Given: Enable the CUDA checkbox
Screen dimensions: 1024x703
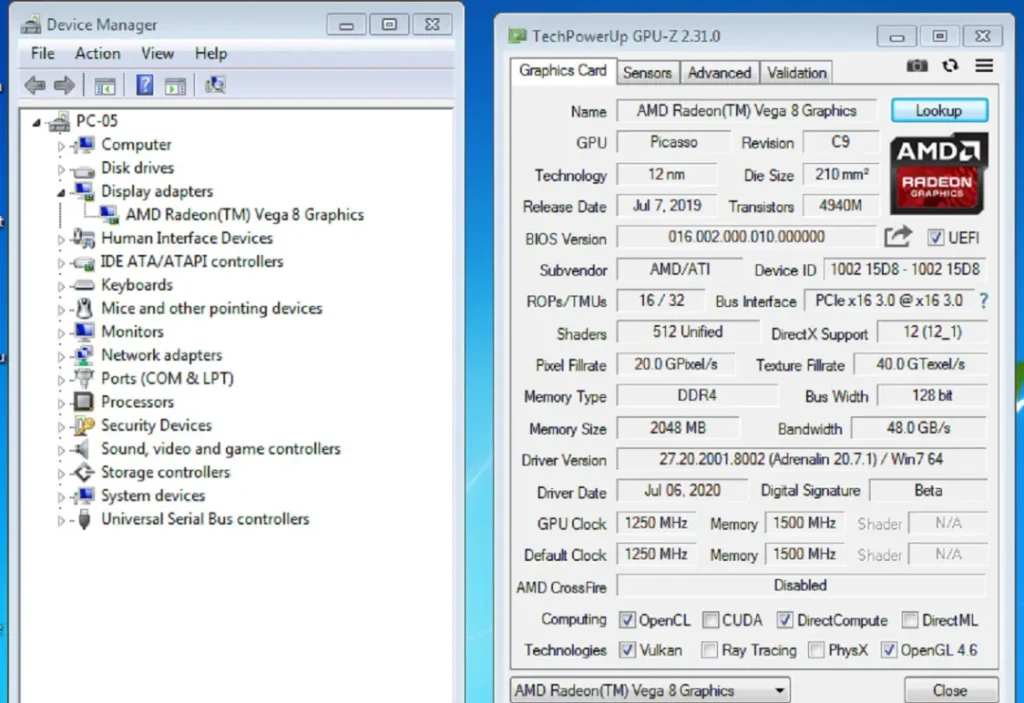Looking at the screenshot, I should point(711,620).
